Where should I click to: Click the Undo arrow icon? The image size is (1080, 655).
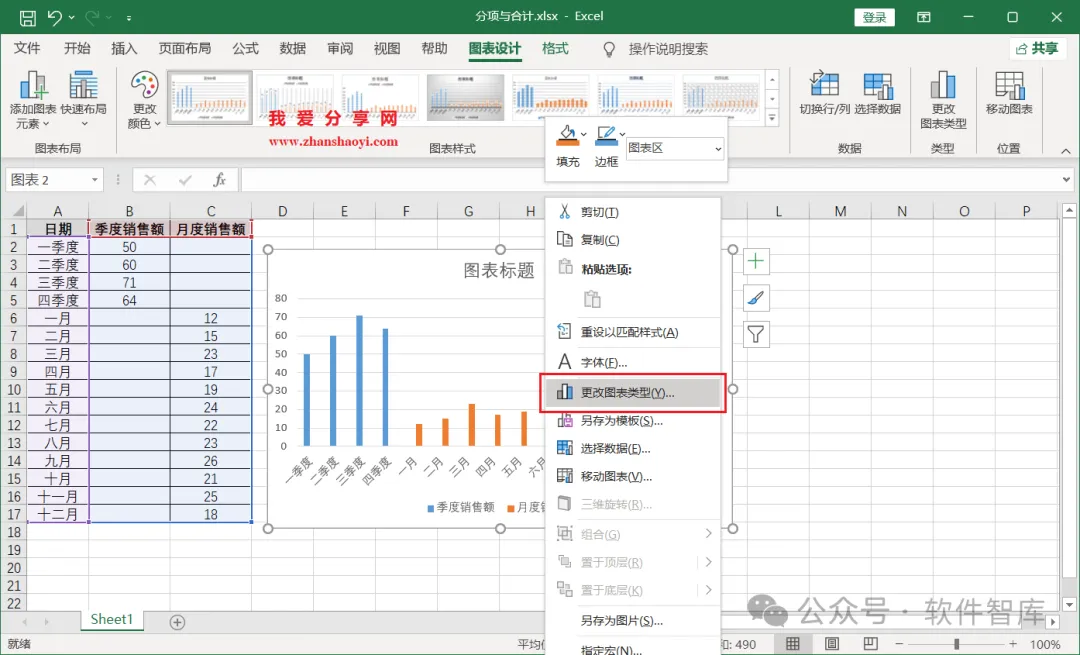tap(54, 17)
